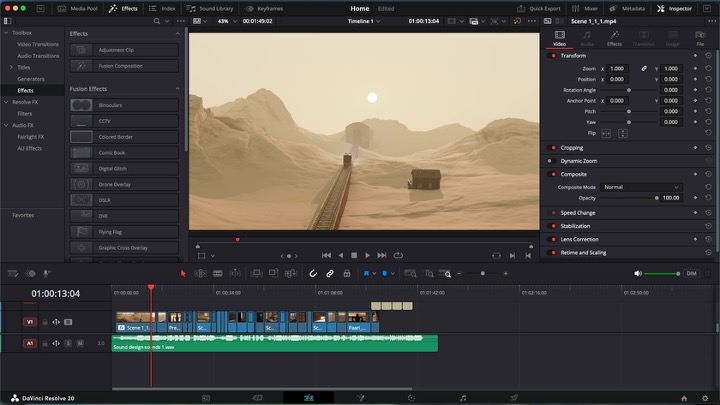The width and height of the screenshot is (720, 405).
Task: Solo audio track A1
Action: 68,343
